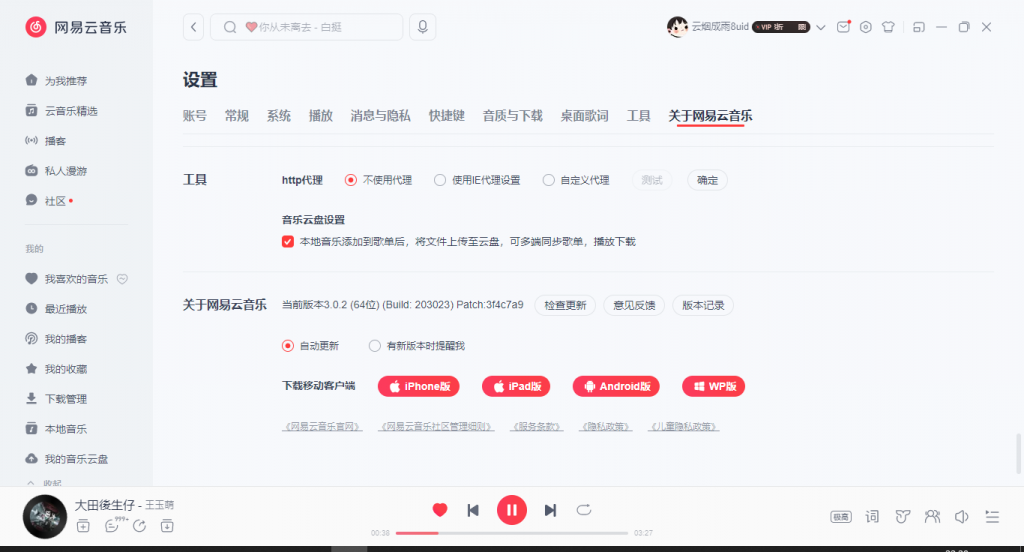This screenshot has width=1024, height=552.
Task: Collapse the sidebar 收起 chevron
Action: coord(31,483)
